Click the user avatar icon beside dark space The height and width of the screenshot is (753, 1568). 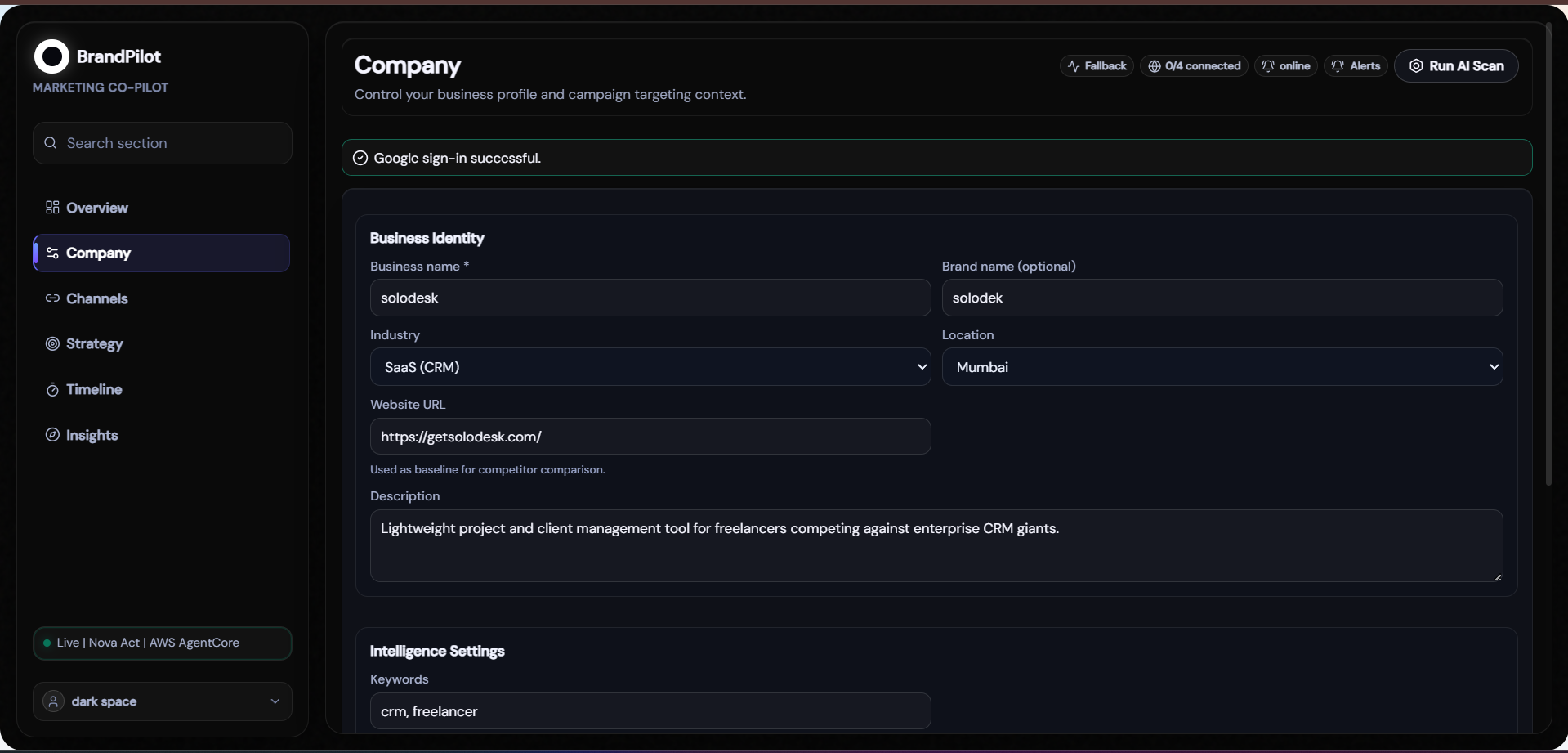pos(53,701)
